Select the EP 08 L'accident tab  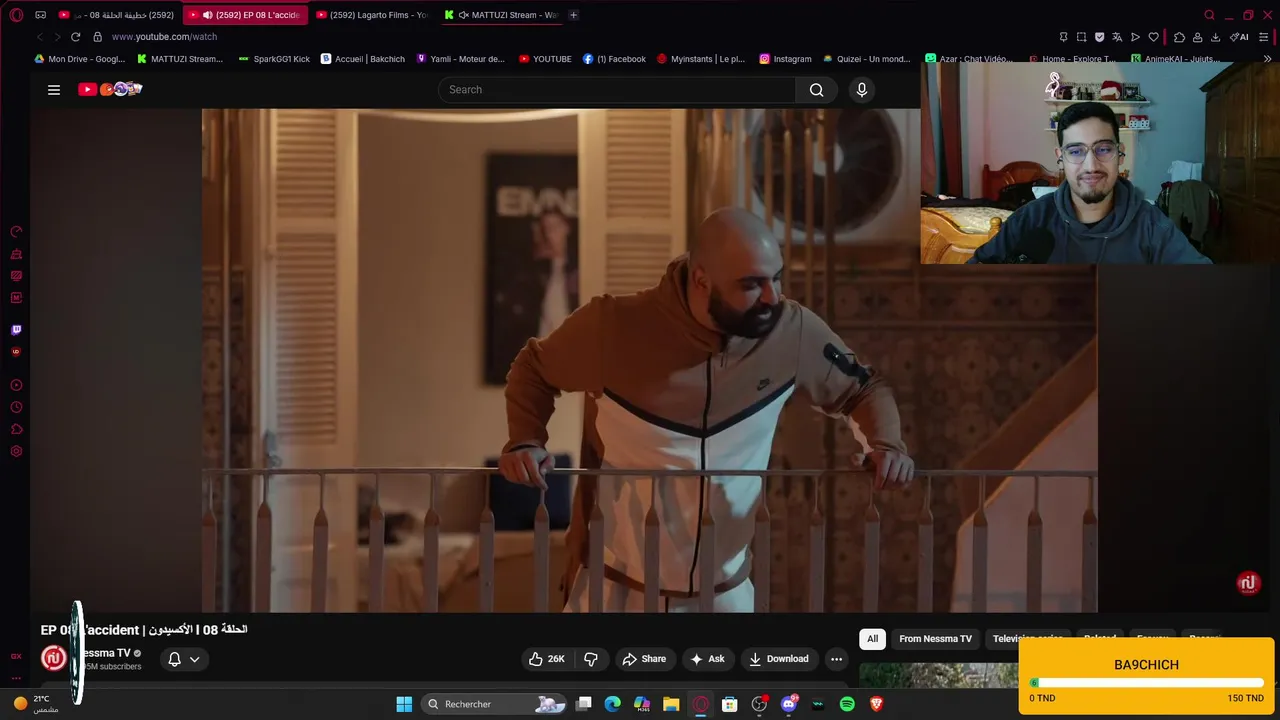click(246, 15)
